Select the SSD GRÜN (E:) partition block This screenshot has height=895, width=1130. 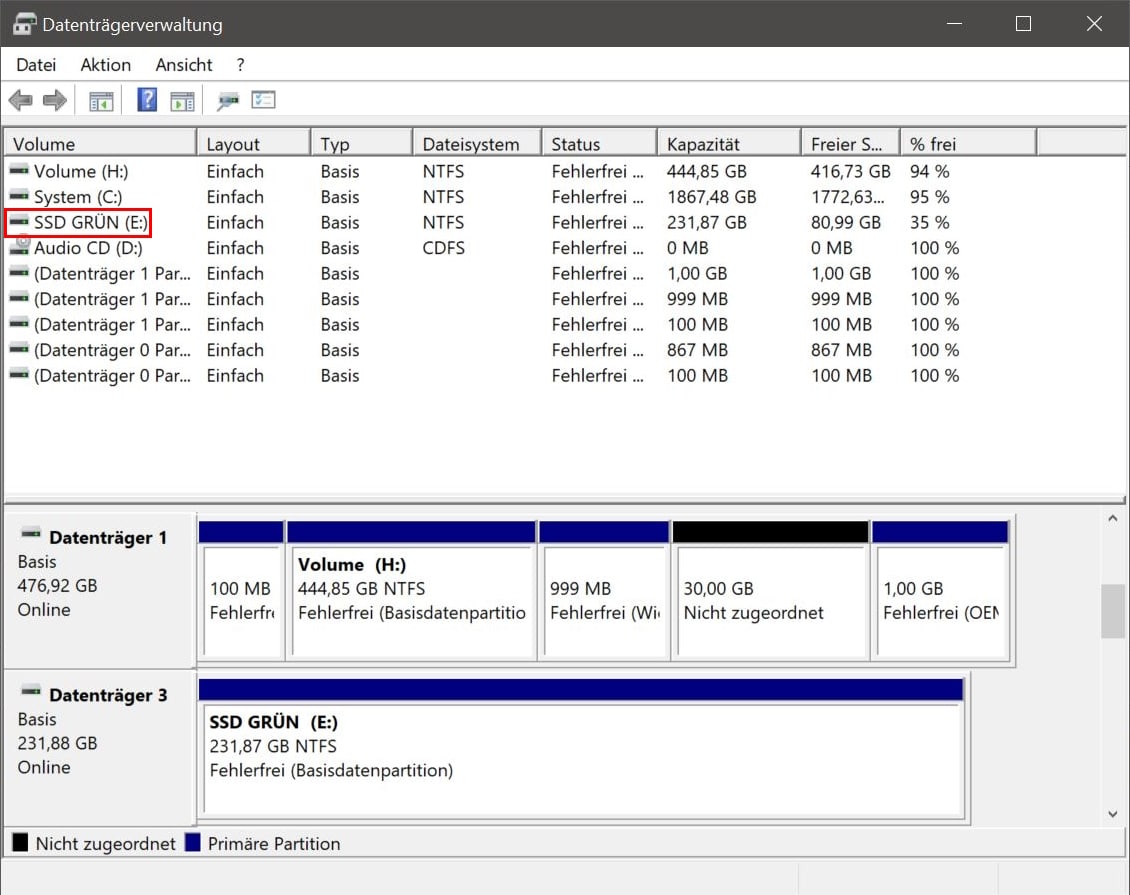point(581,748)
